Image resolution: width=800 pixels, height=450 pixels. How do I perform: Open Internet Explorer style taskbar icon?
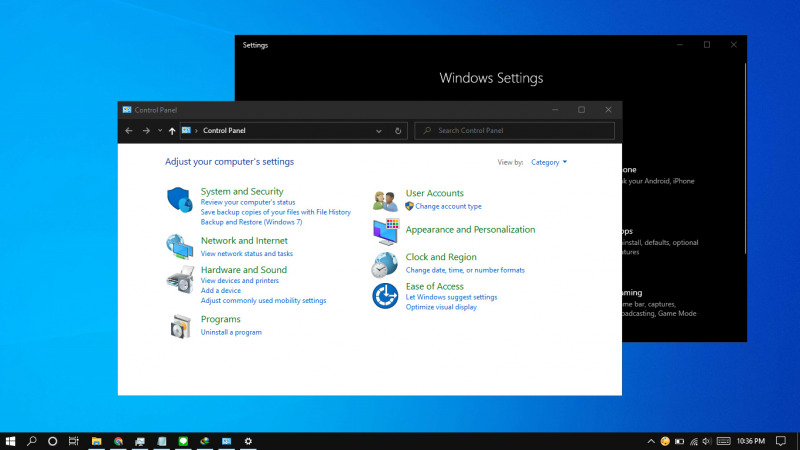point(205,441)
